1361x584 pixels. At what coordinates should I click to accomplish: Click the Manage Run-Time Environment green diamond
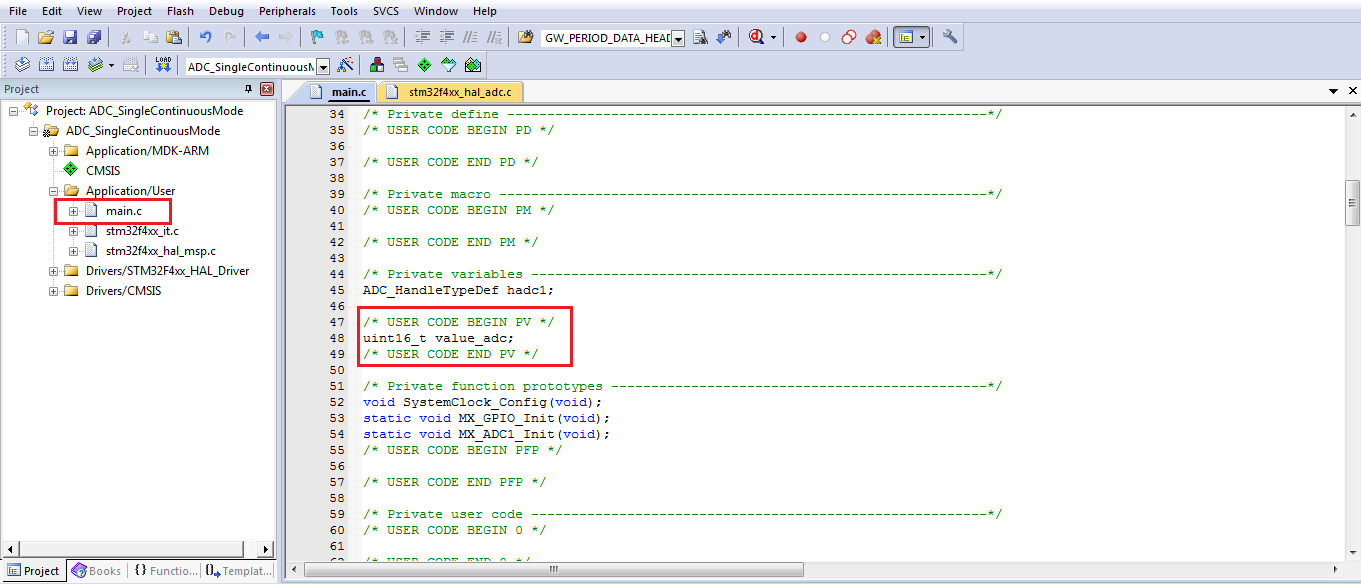click(424, 65)
